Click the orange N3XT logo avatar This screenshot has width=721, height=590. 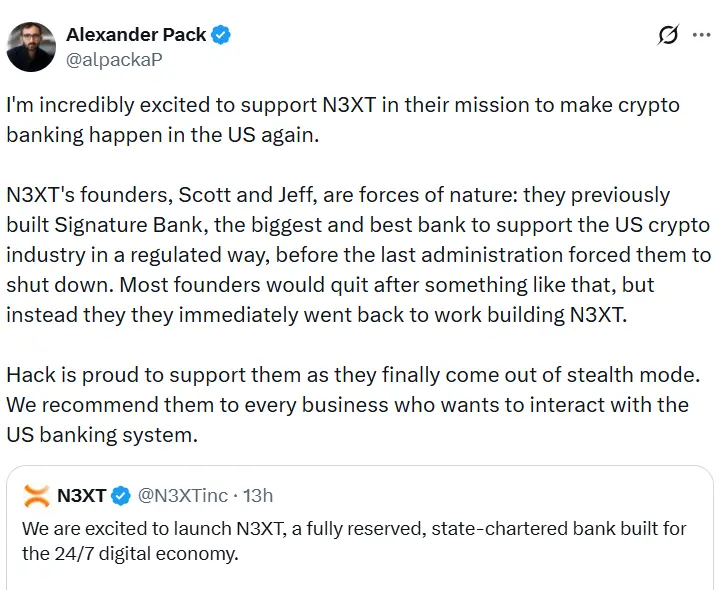click(36, 496)
